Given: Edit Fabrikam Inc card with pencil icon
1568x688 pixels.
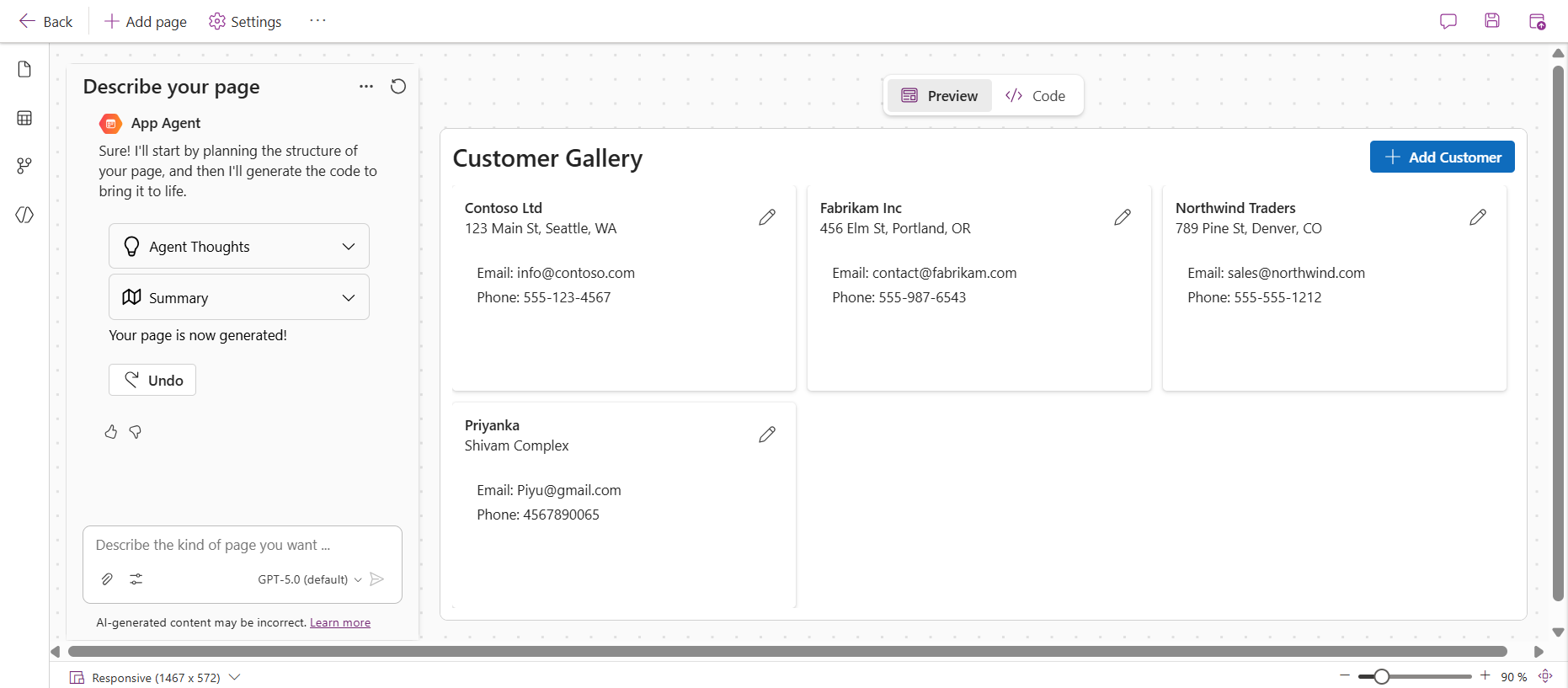Looking at the screenshot, I should pos(1123,217).
